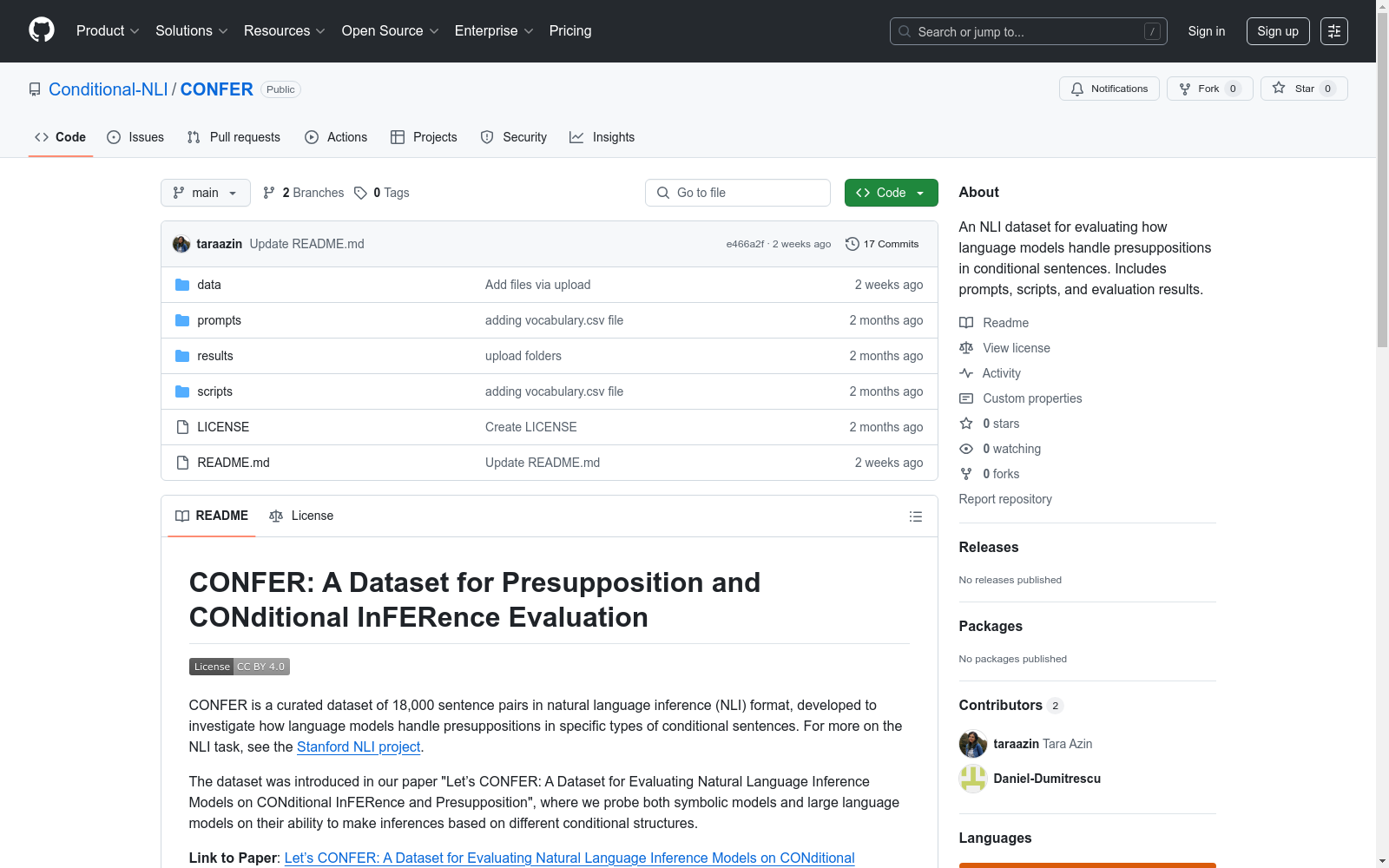Click the Notifications bell button
This screenshot has height=868, width=1389.
pos(1109,89)
